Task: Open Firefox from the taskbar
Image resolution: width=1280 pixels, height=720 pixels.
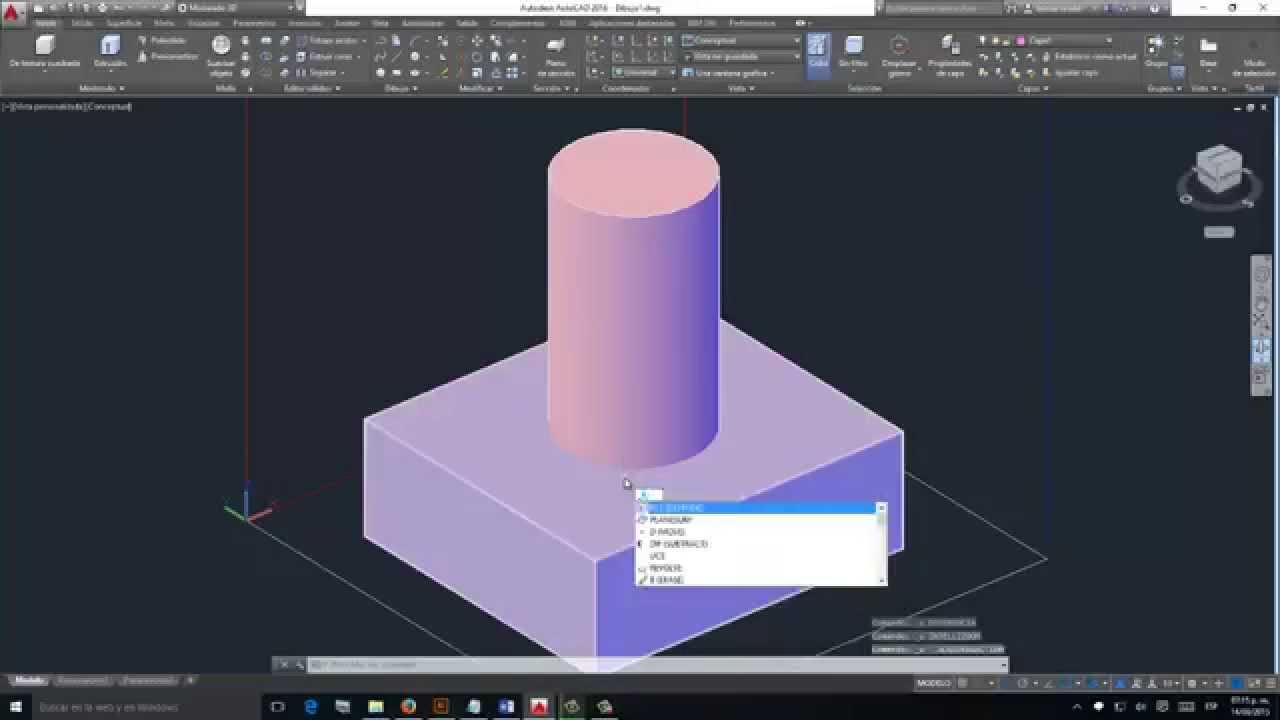Action: pyautogui.click(x=408, y=706)
